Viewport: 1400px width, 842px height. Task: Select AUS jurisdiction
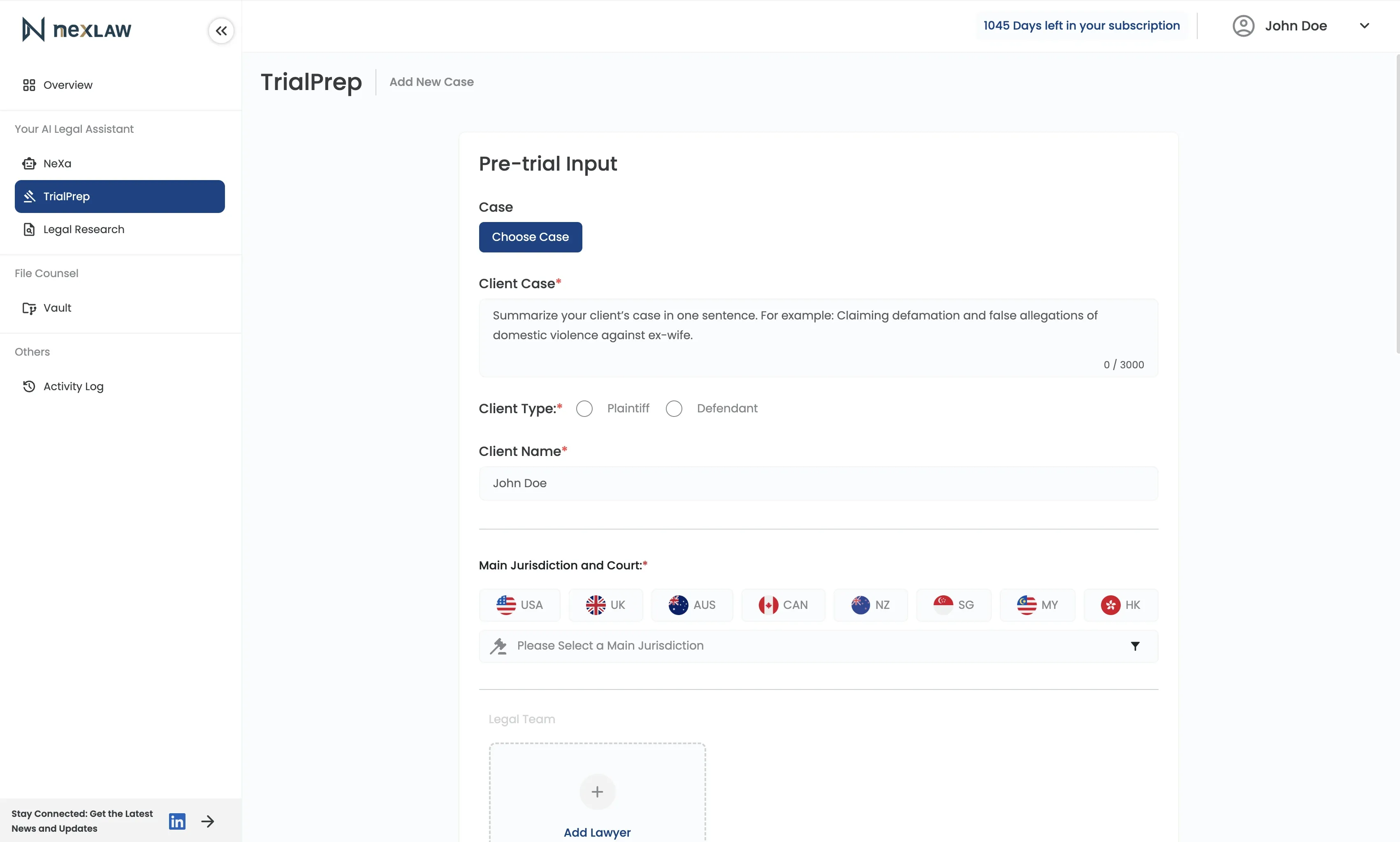click(692, 605)
